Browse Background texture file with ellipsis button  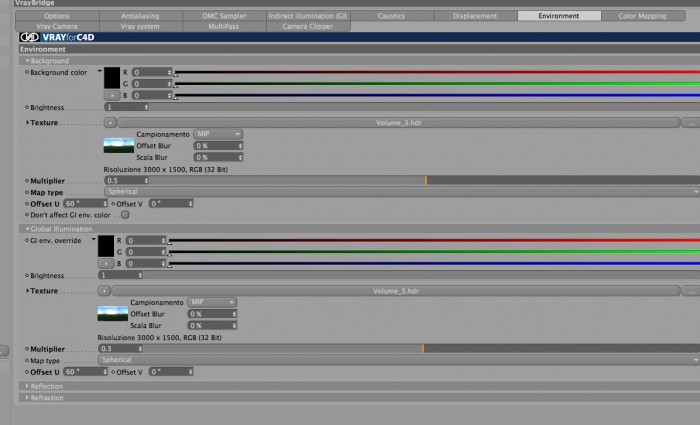pyautogui.click(x=691, y=122)
